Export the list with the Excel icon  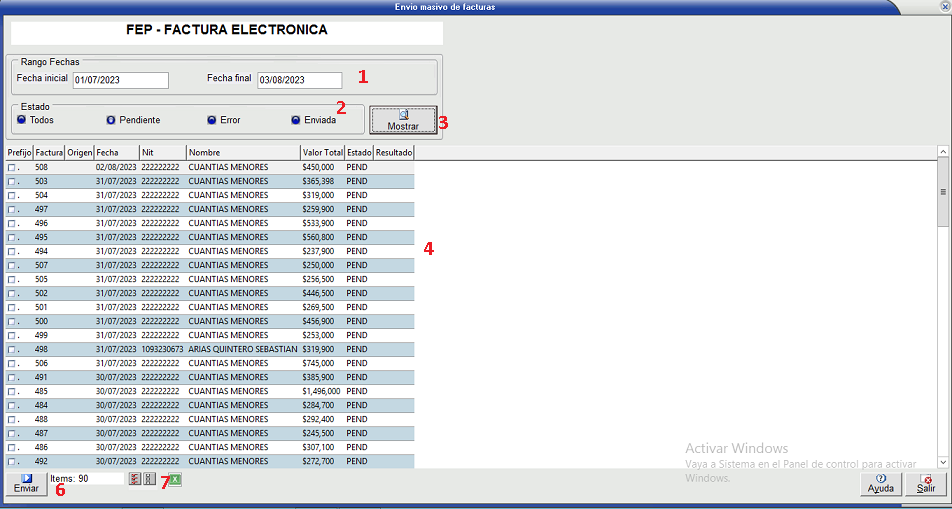(x=175, y=480)
